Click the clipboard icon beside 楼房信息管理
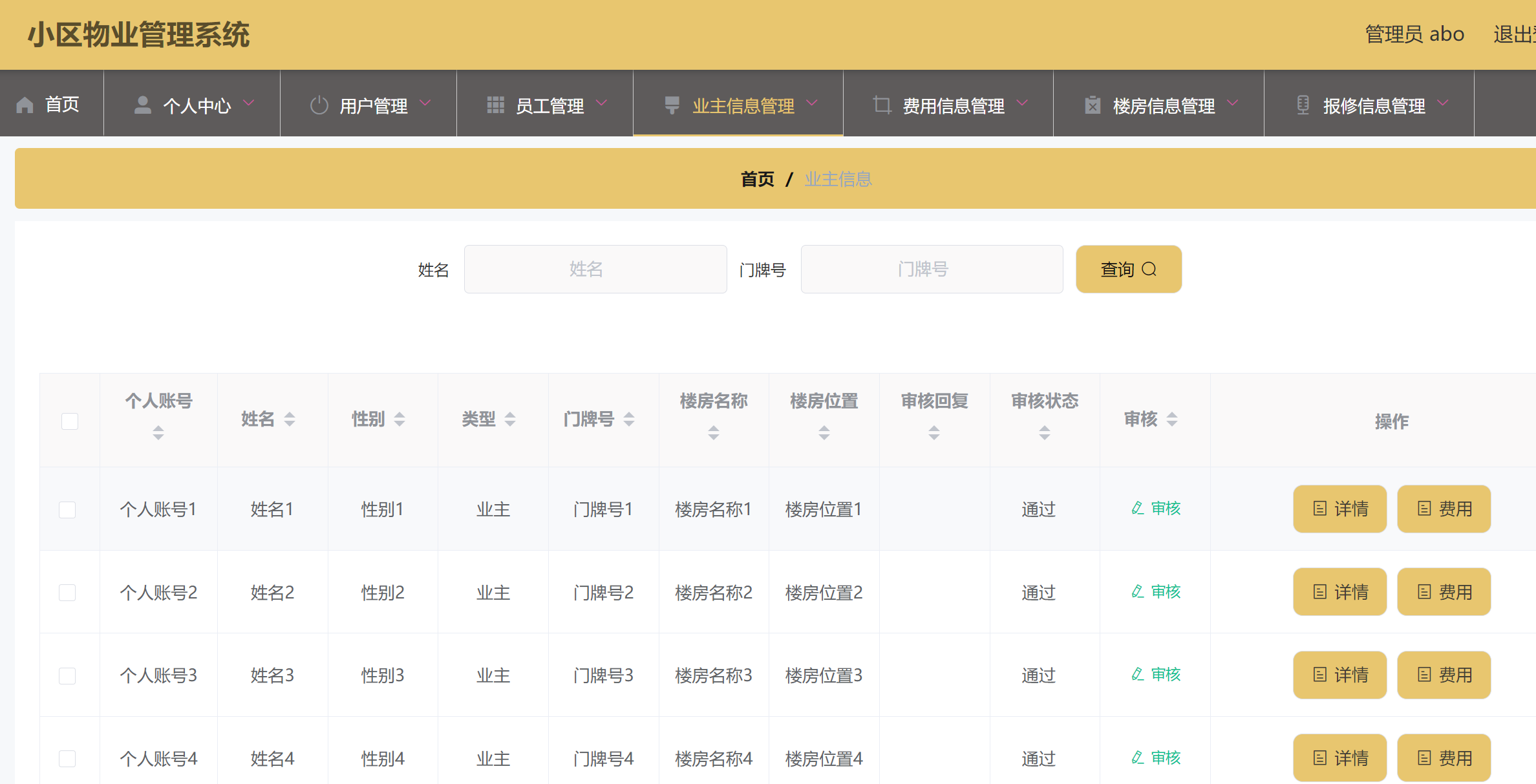The image size is (1536, 784). tap(1093, 105)
